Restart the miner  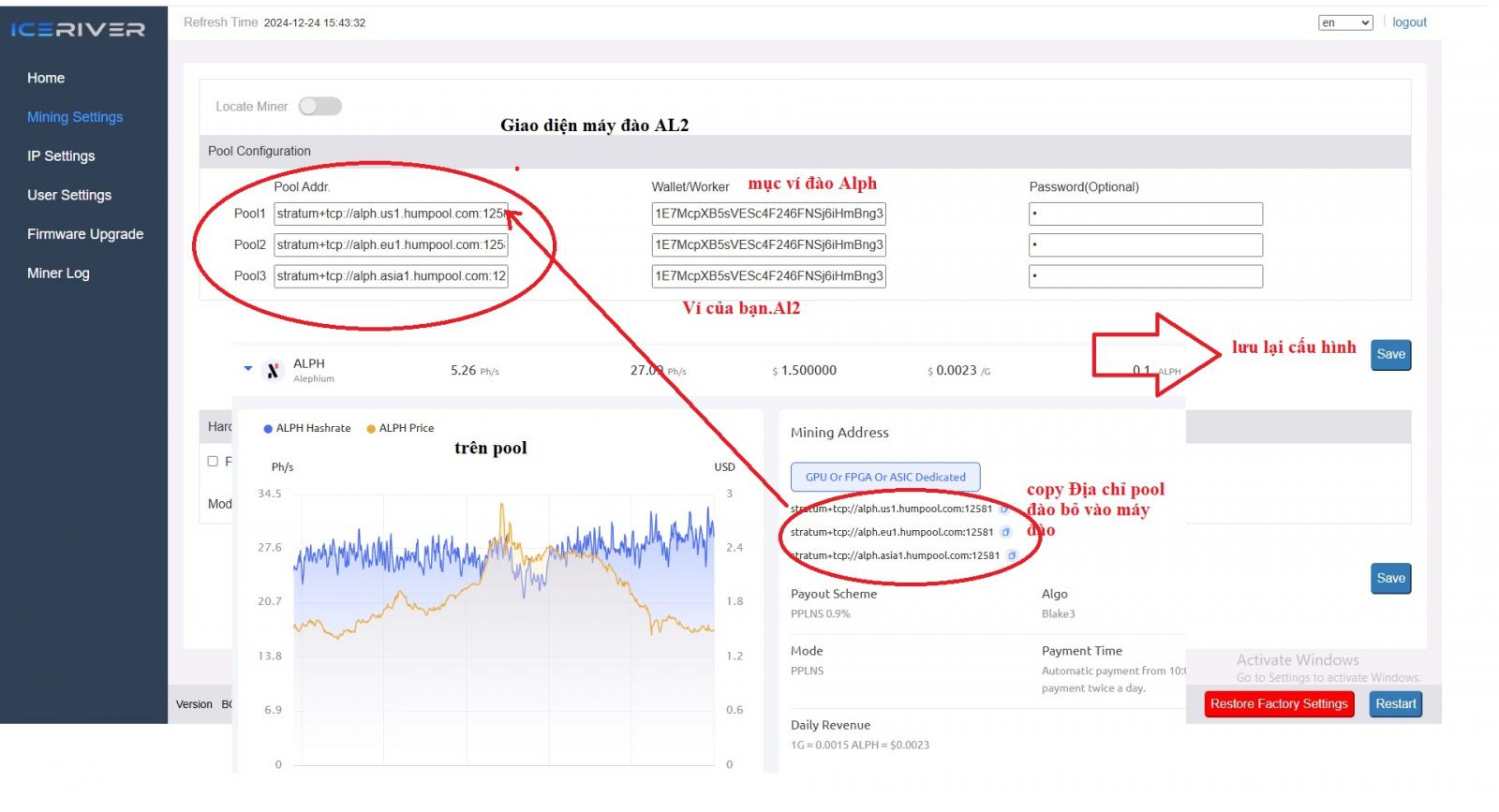[1395, 704]
